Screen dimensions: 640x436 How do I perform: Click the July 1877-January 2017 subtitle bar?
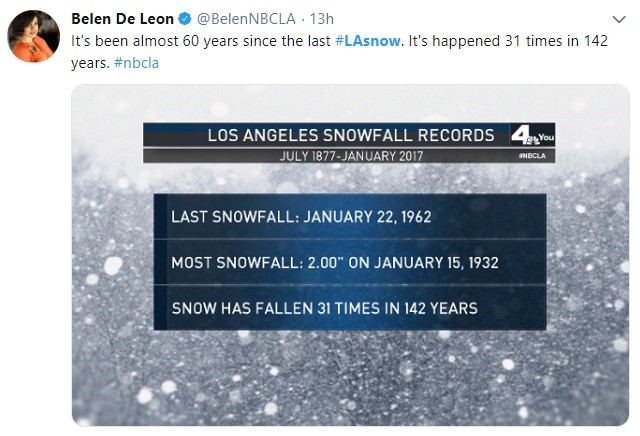pos(349,156)
